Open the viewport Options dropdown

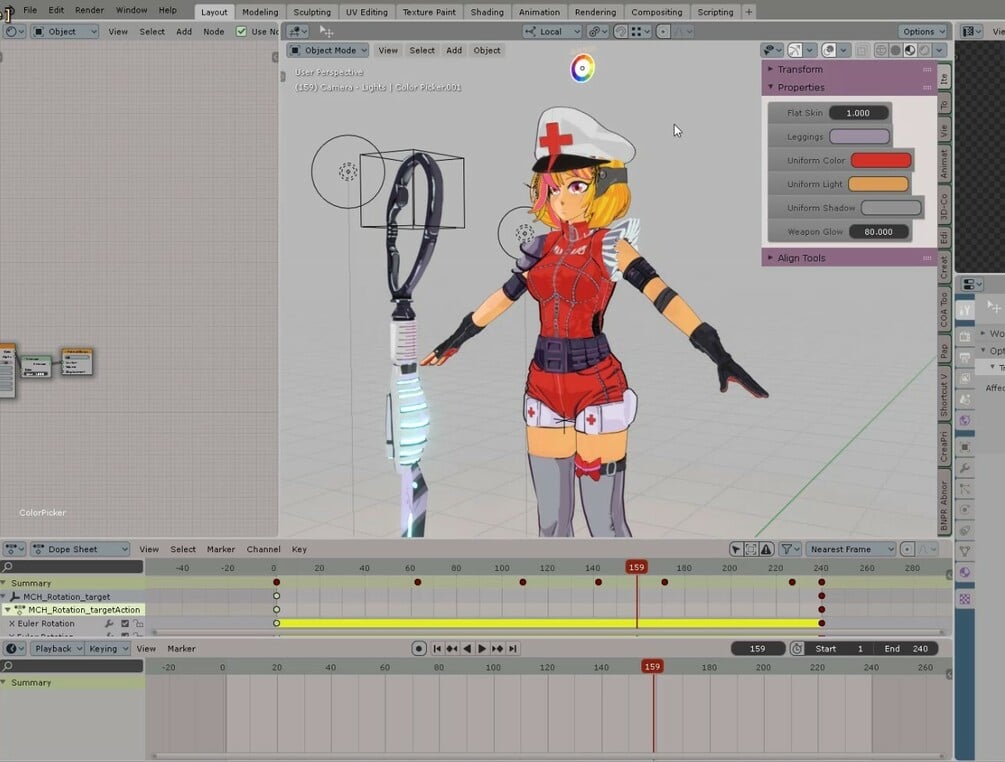tap(923, 31)
